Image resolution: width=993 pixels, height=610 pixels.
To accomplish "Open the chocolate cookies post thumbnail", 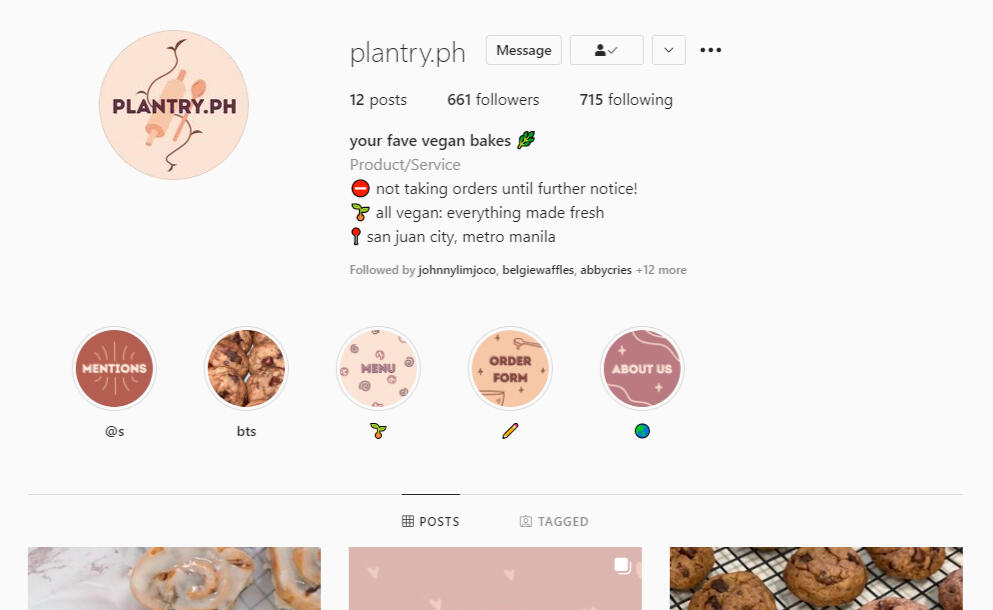I will point(816,578).
